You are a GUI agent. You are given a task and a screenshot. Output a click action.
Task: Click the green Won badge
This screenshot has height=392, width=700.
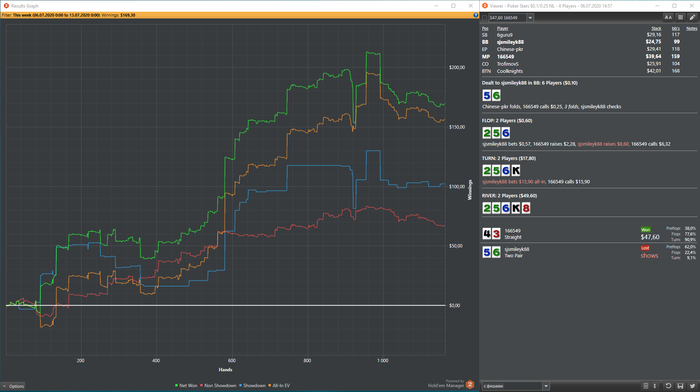tap(646, 229)
